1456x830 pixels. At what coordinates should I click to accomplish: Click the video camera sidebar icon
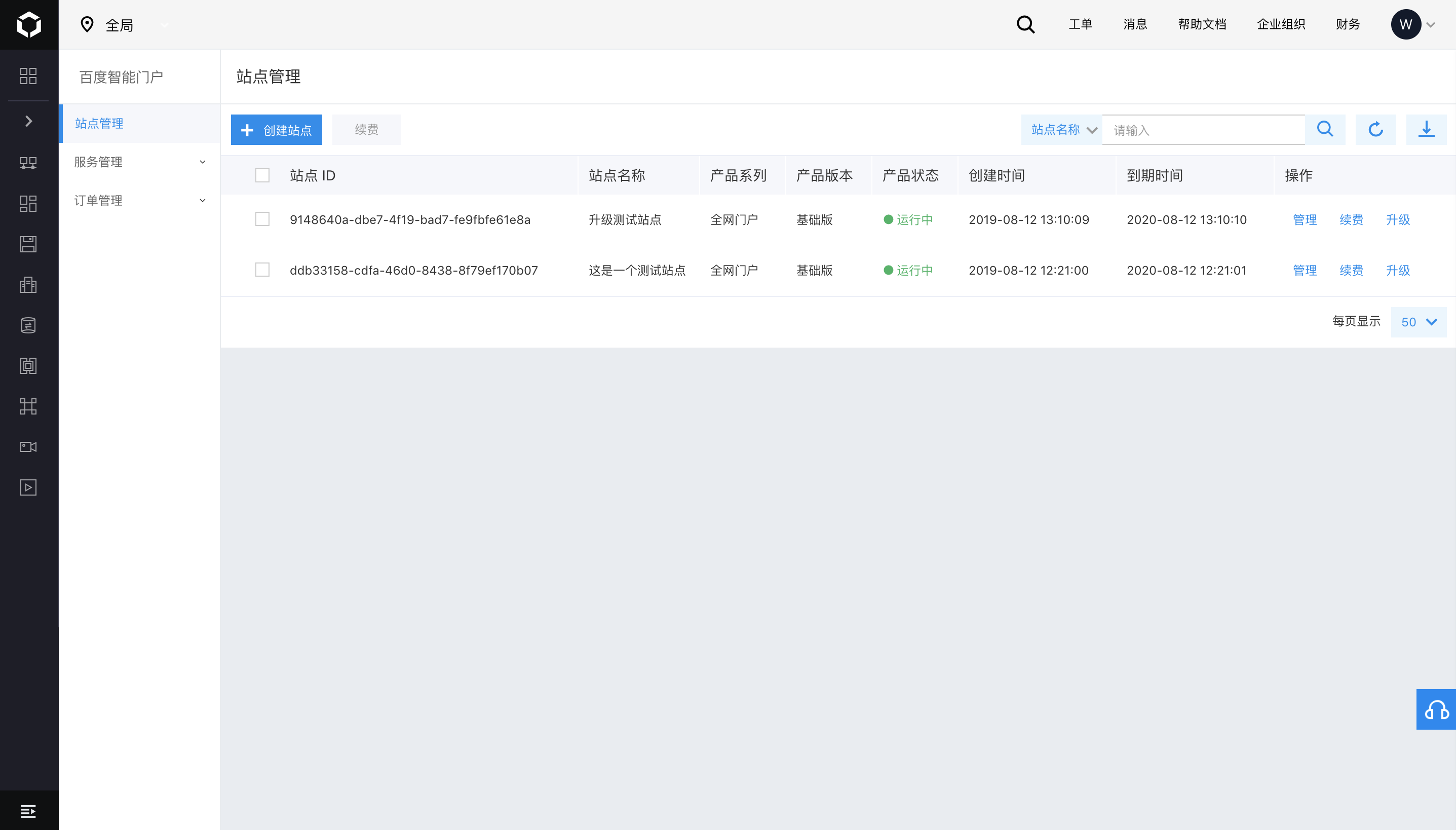(x=28, y=447)
